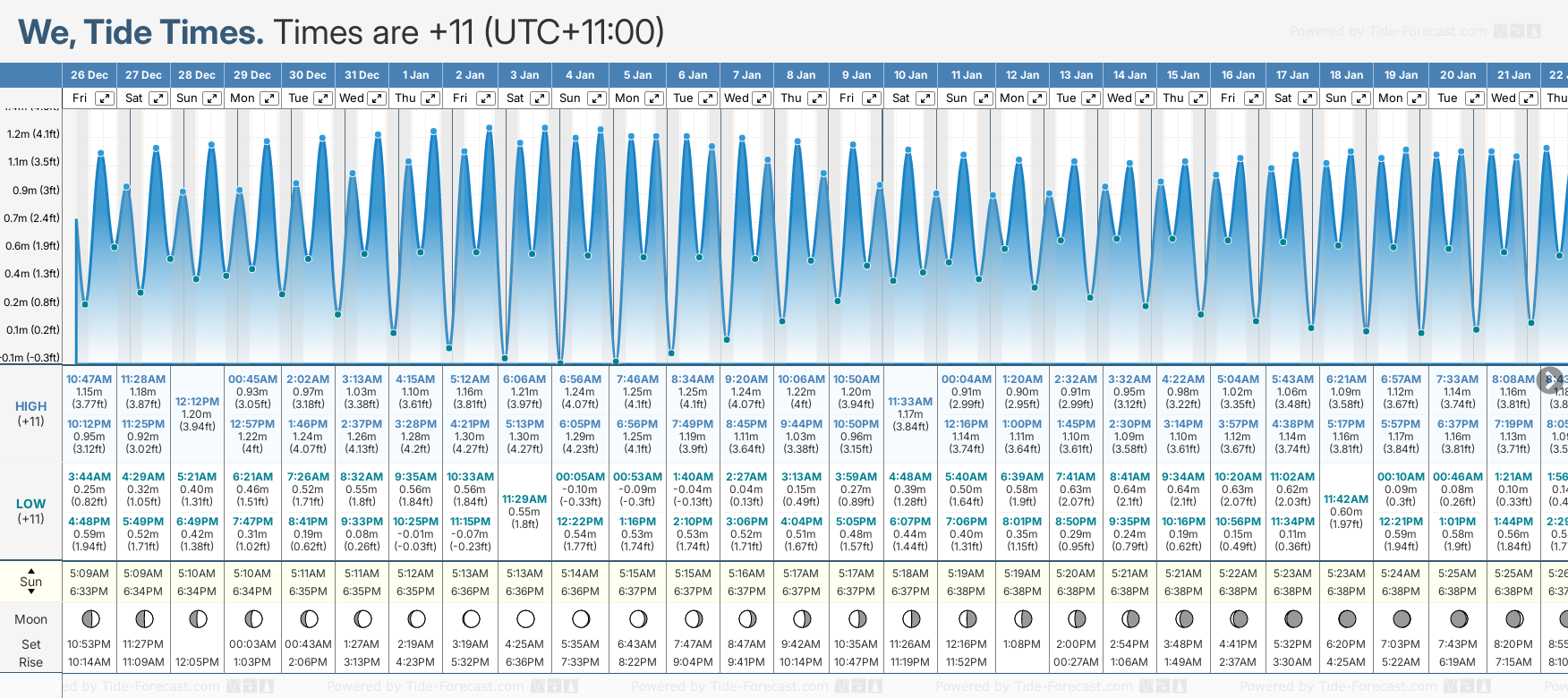This screenshot has height=698, width=1568.
Task: Expand the Fri 26 Dec day view
Action: tap(105, 98)
